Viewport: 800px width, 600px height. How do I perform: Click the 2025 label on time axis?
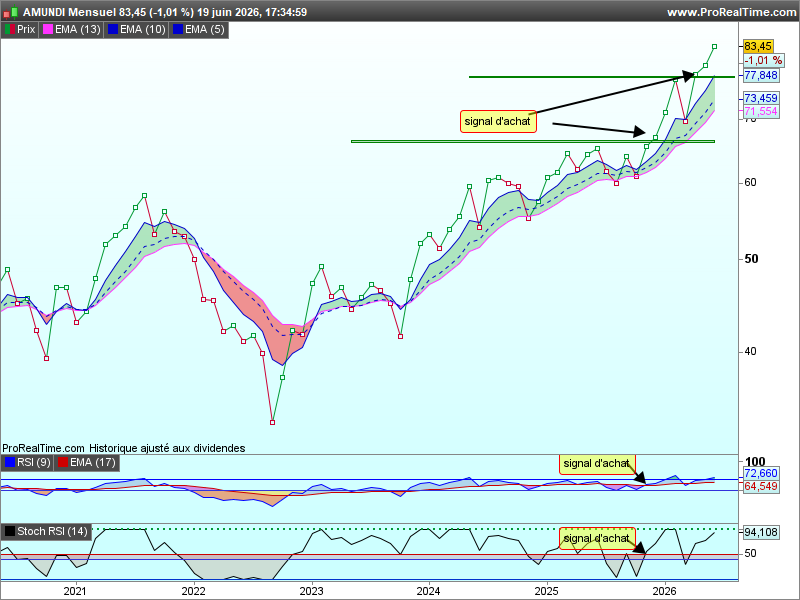546,591
